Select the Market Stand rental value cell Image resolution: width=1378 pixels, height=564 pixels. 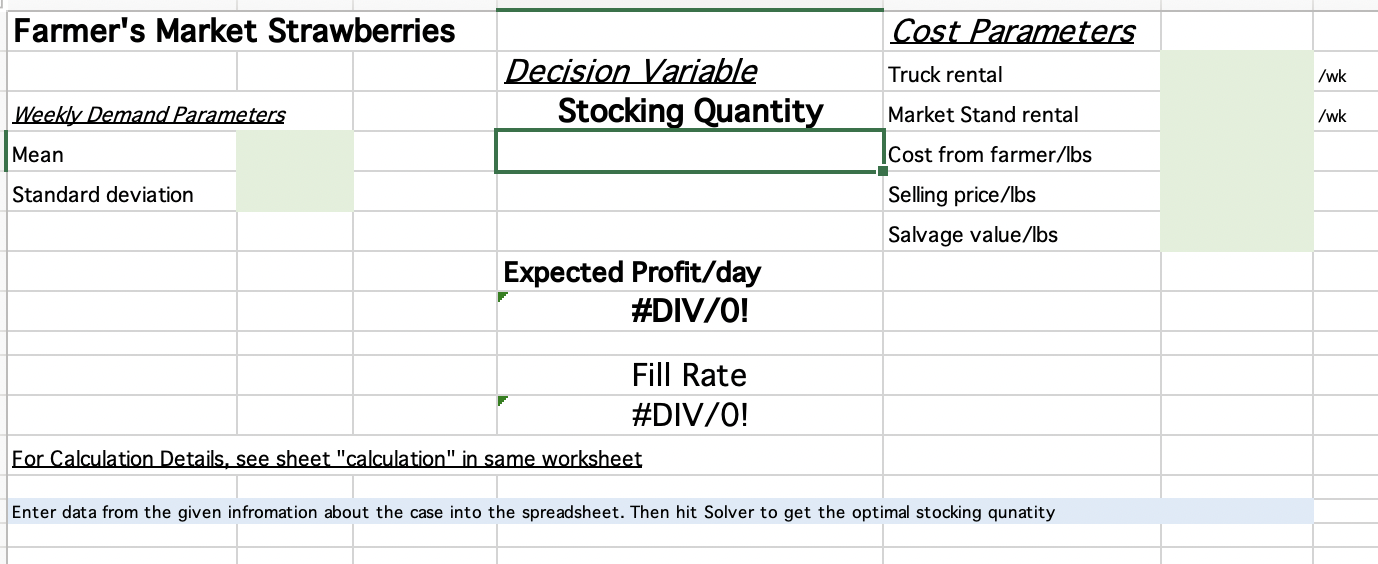[1237, 111]
